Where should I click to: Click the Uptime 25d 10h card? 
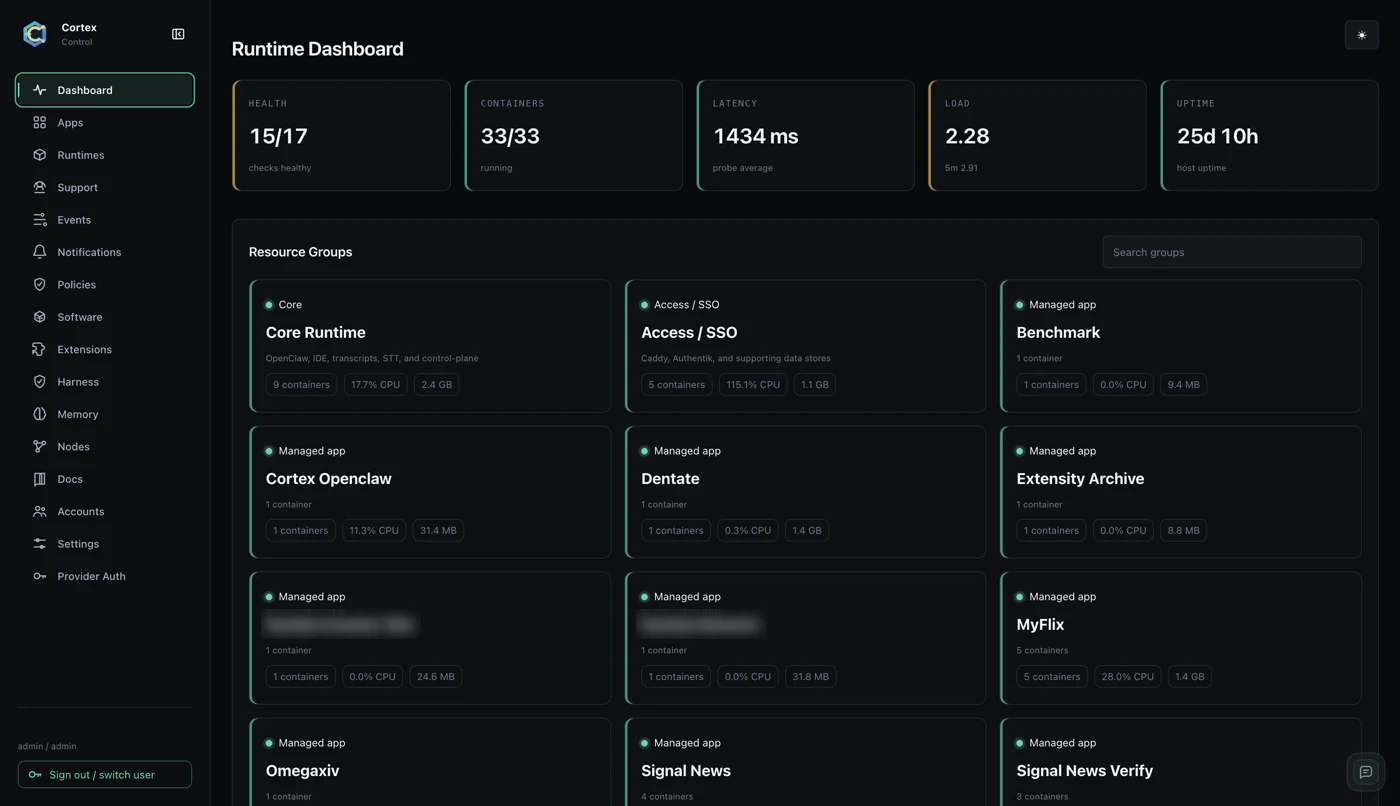[1269, 135]
